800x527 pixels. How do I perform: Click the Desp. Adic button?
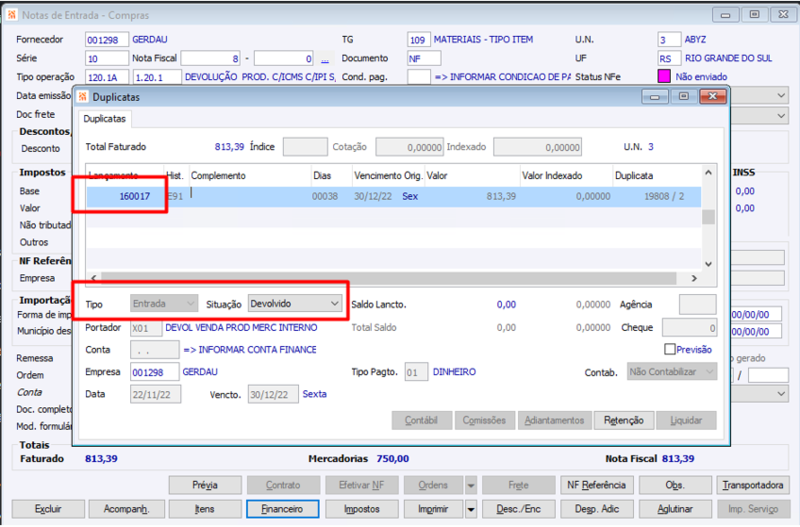(596, 509)
